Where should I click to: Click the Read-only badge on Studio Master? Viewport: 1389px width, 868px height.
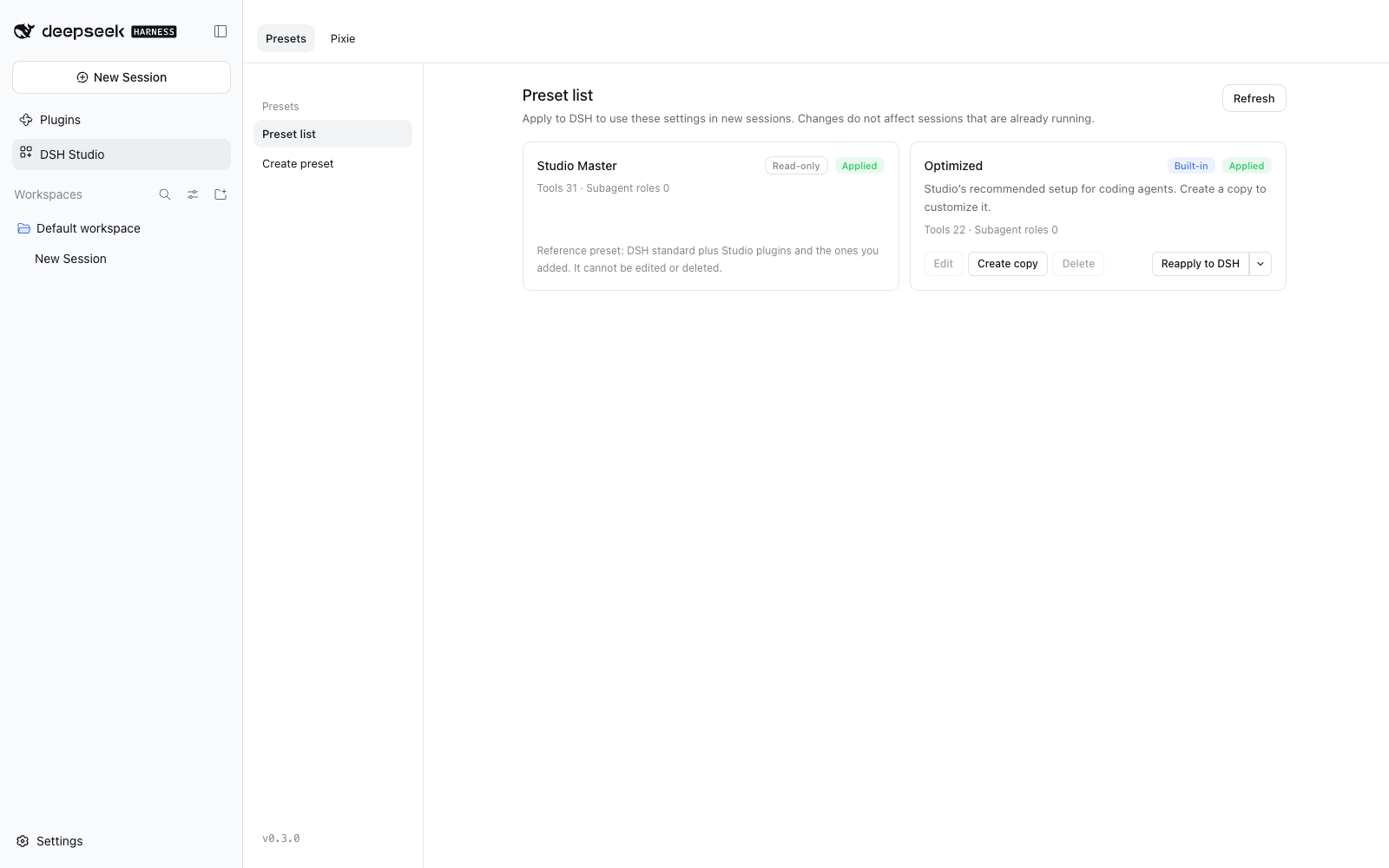click(x=796, y=166)
